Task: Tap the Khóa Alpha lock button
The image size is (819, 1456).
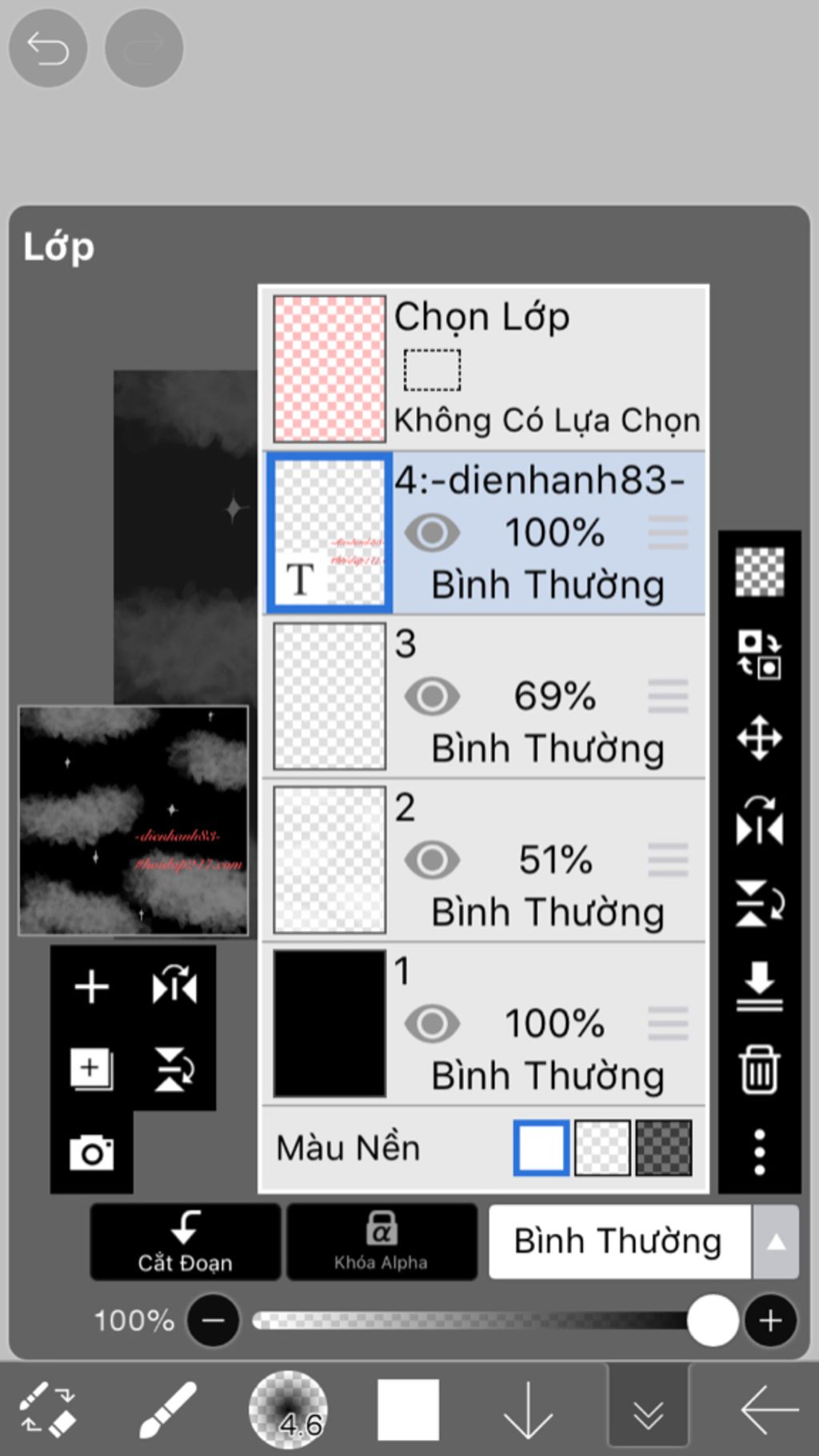Action: point(382,1242)
